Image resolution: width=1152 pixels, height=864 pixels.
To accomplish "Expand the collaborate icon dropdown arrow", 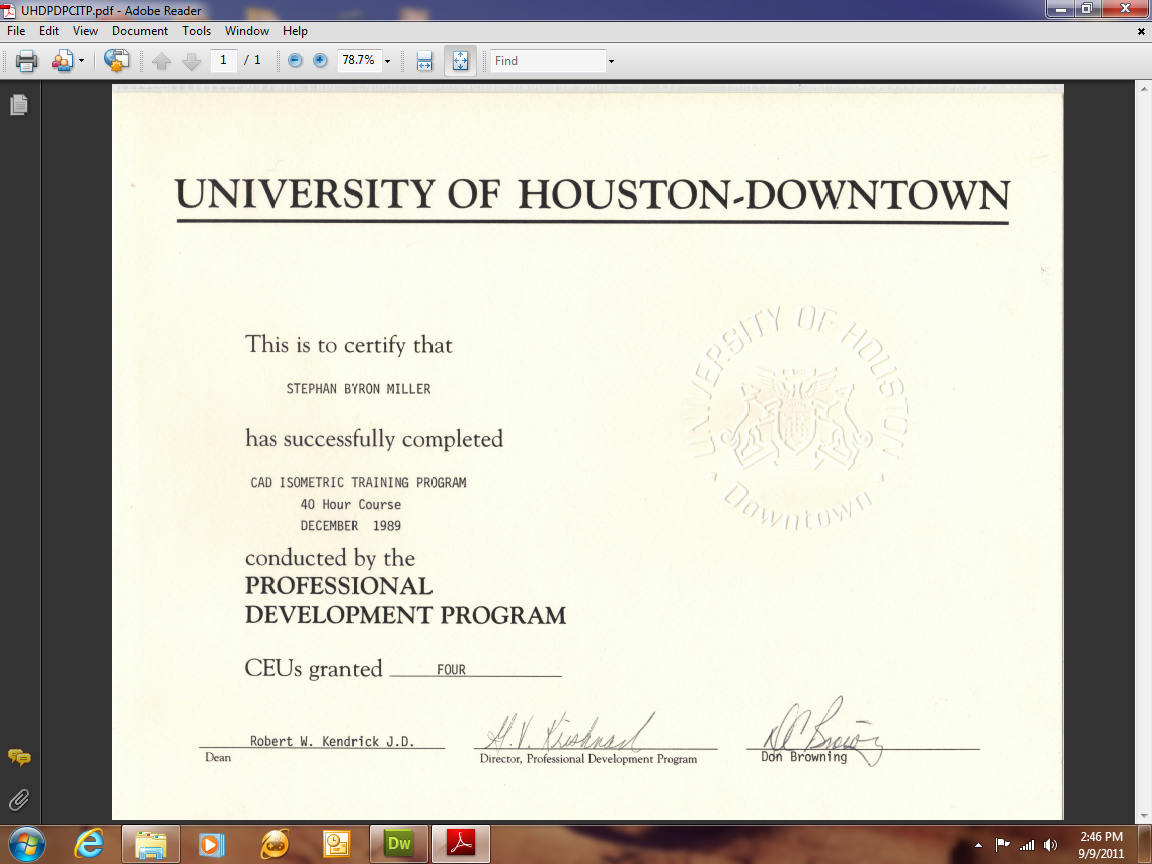I will pyautogui.click(x=82, y=61).
